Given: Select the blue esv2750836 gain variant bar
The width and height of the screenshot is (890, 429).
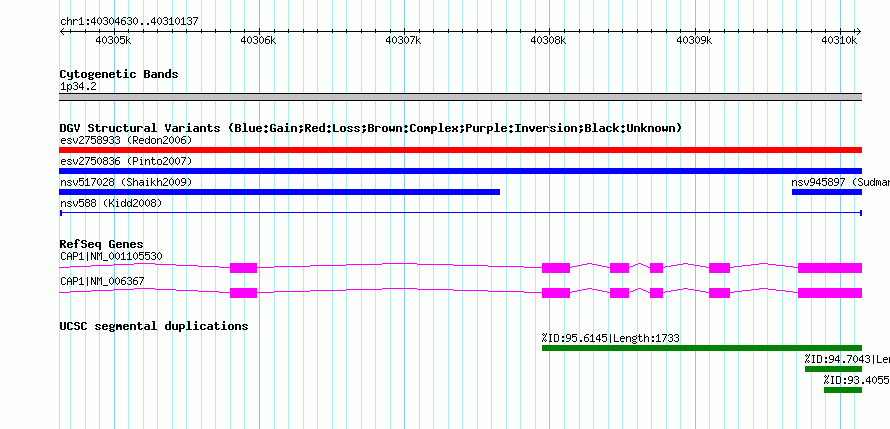Looking at the screenshot, I should (x=460, y=171).
